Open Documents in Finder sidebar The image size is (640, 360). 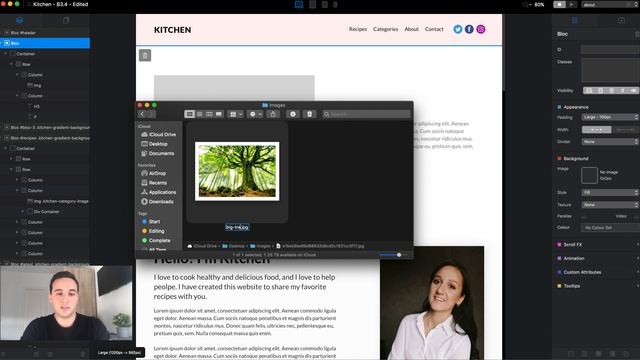[x=158, y=153]
